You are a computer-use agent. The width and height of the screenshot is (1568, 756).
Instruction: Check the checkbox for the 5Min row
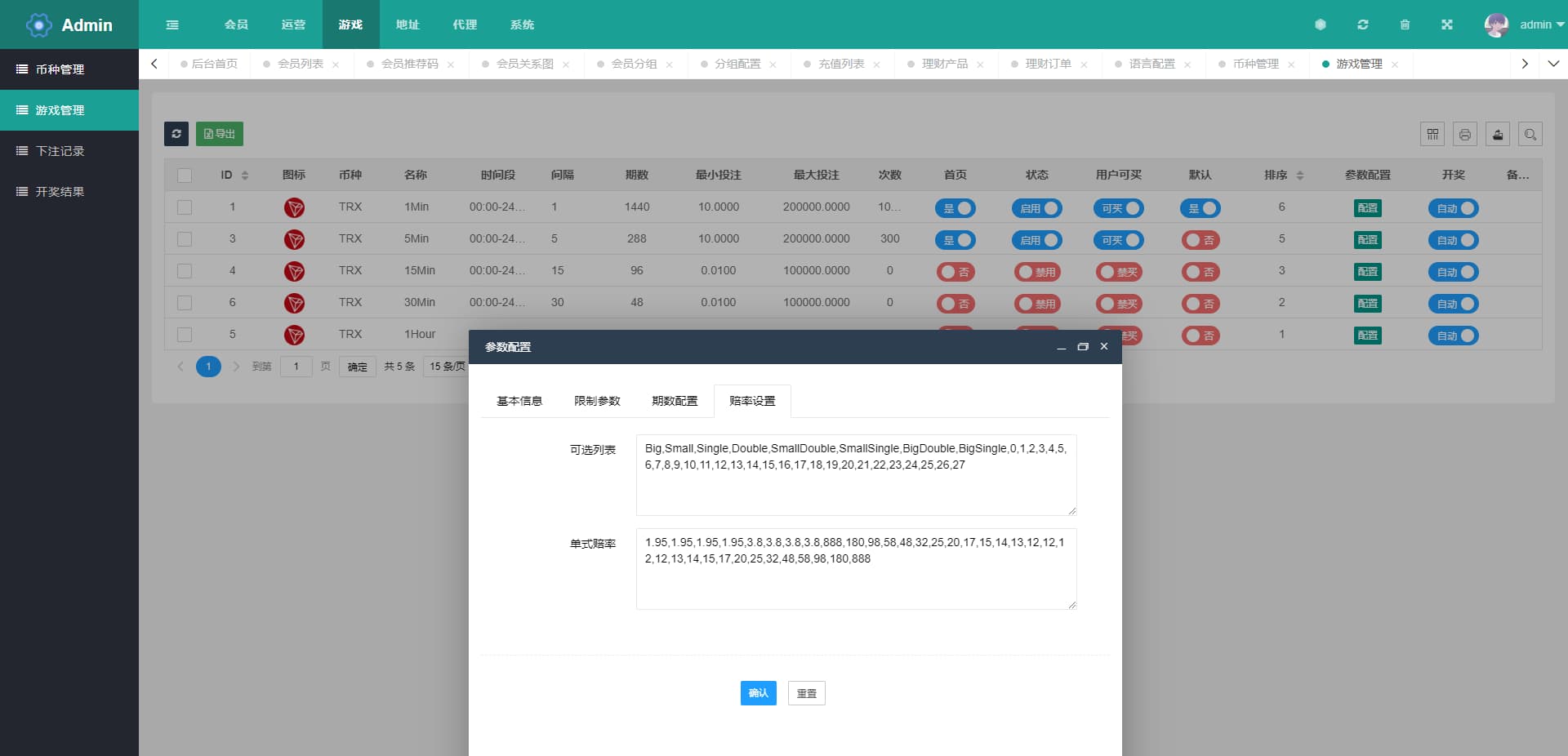tap(185, 239)
